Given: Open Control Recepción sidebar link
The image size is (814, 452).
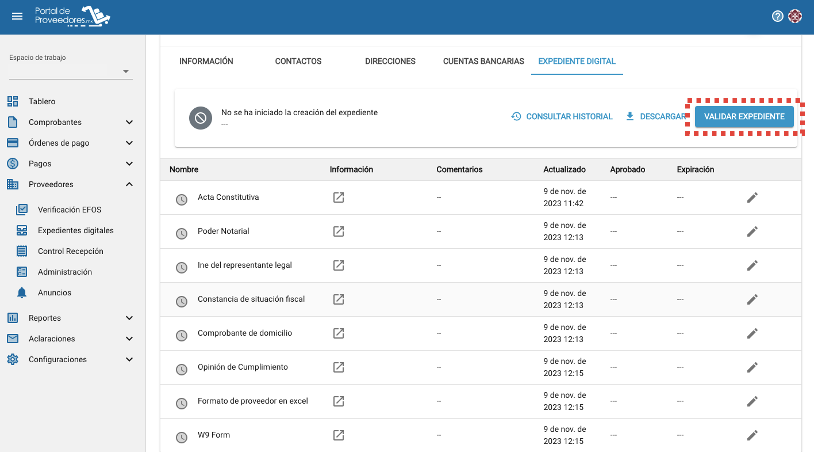Looking at the screenshot, I should point(71,251).
